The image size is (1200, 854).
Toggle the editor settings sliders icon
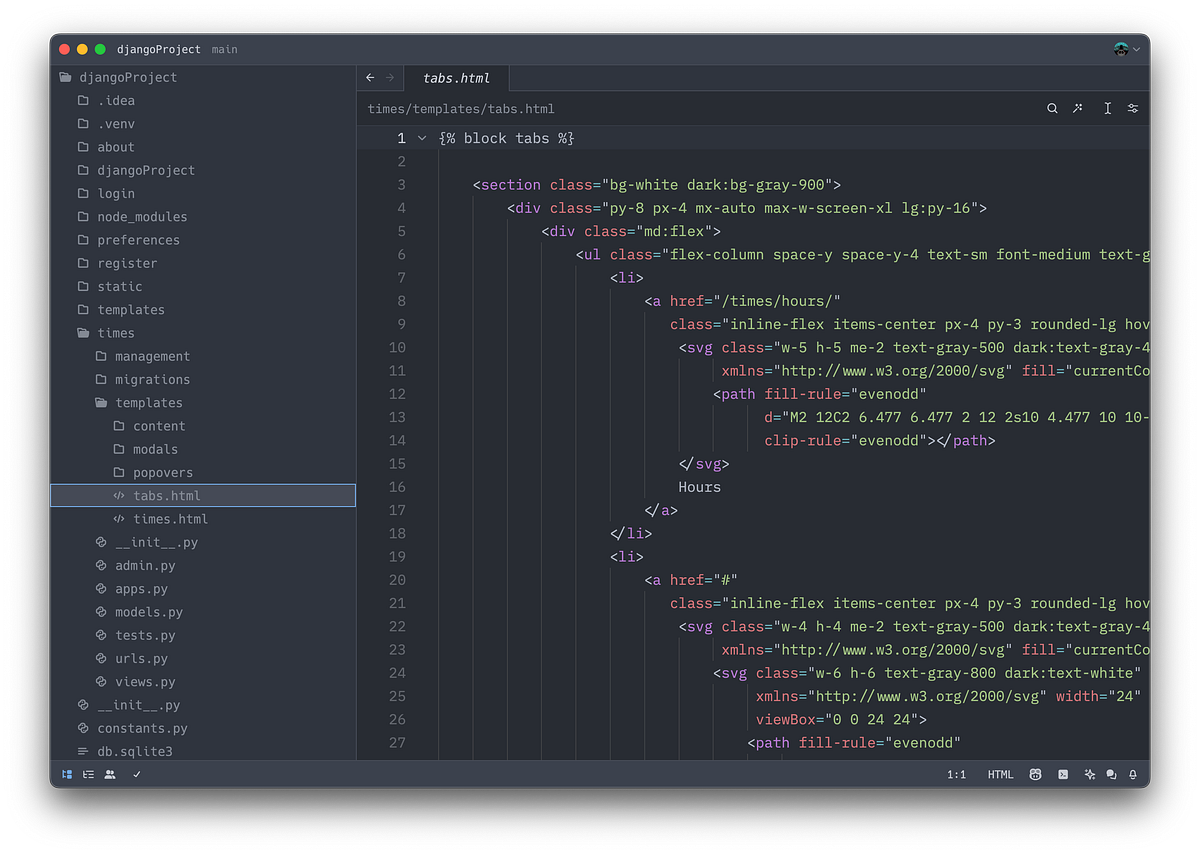[1131, 108]
